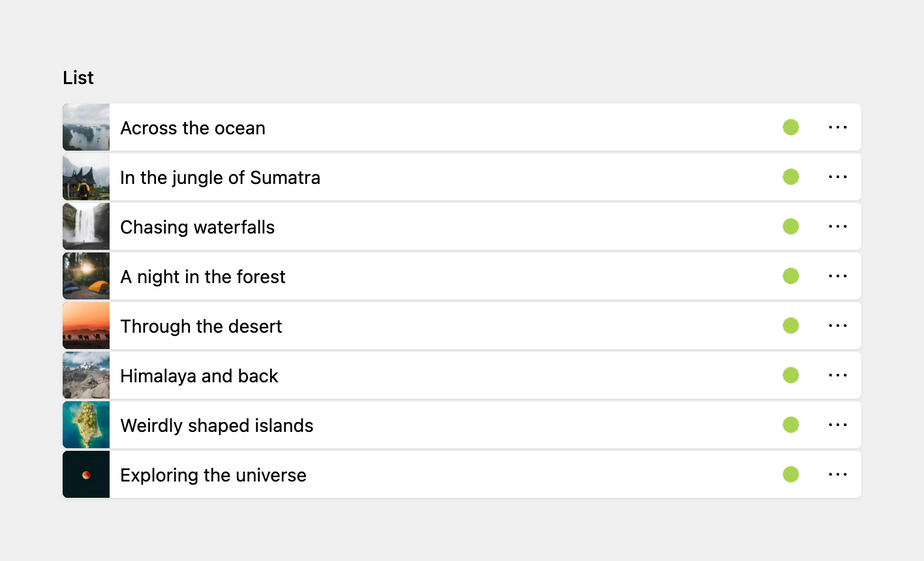Click the red planet thumbnail

point(86,475)
